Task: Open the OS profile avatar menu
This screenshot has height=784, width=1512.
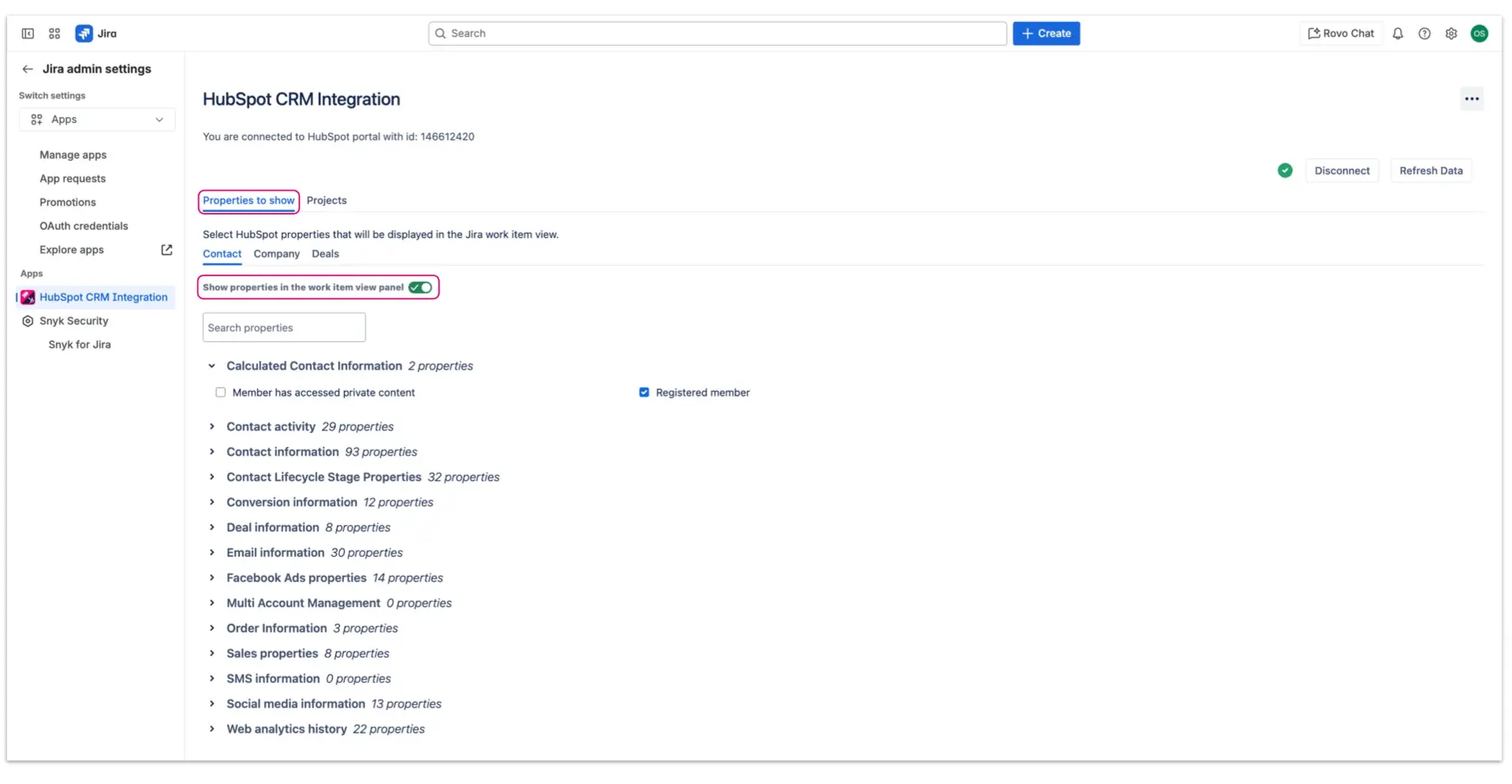Action: coord(1480,33)
